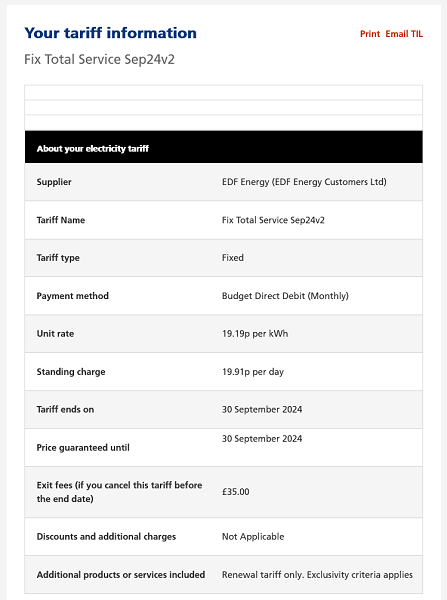Select the 'Budget Direct Debit (Monthly)' value
The width and height of the screenshot is (447, 600).
[285, 296]
